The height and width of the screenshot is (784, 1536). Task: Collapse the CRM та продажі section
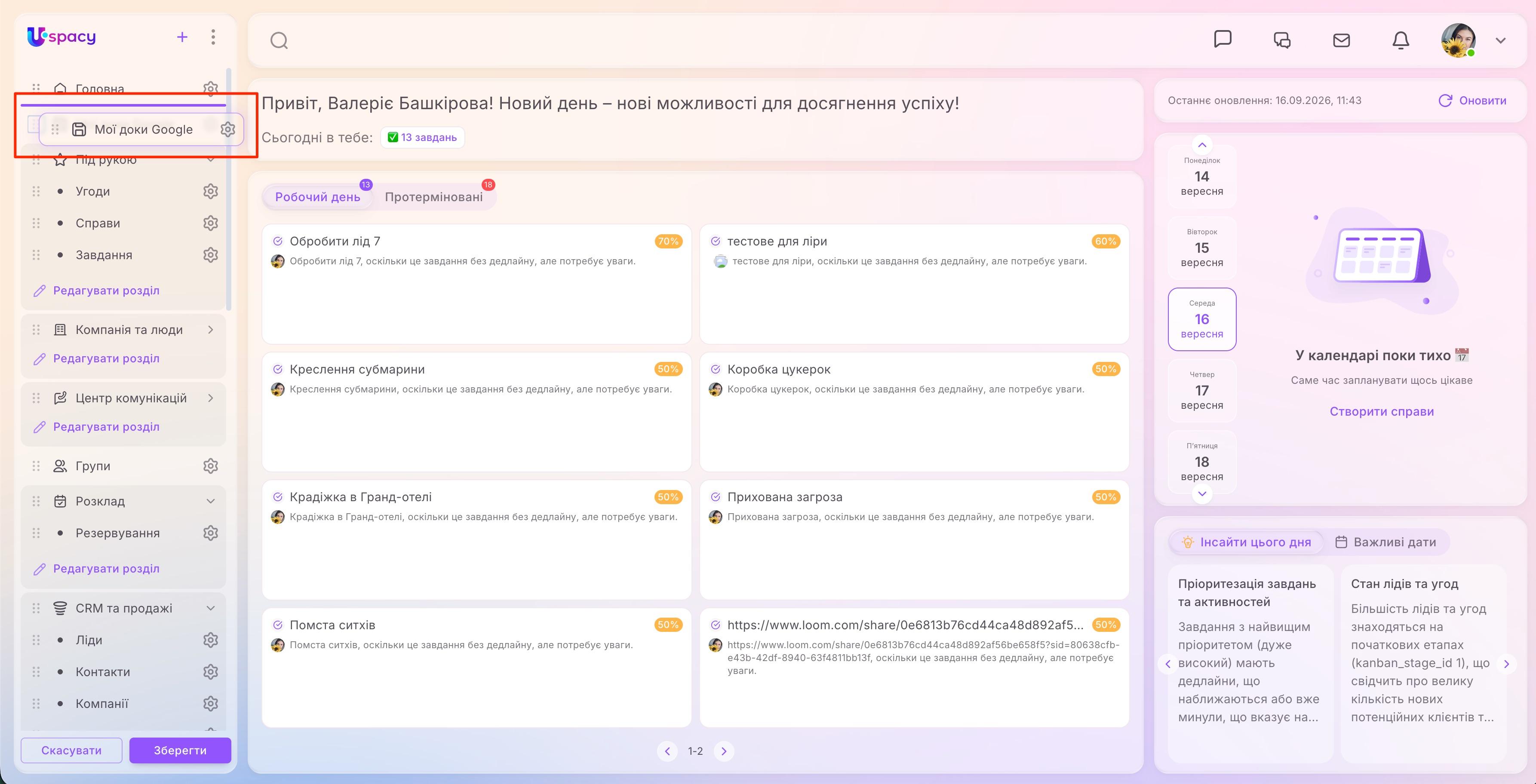pos(210,608)
